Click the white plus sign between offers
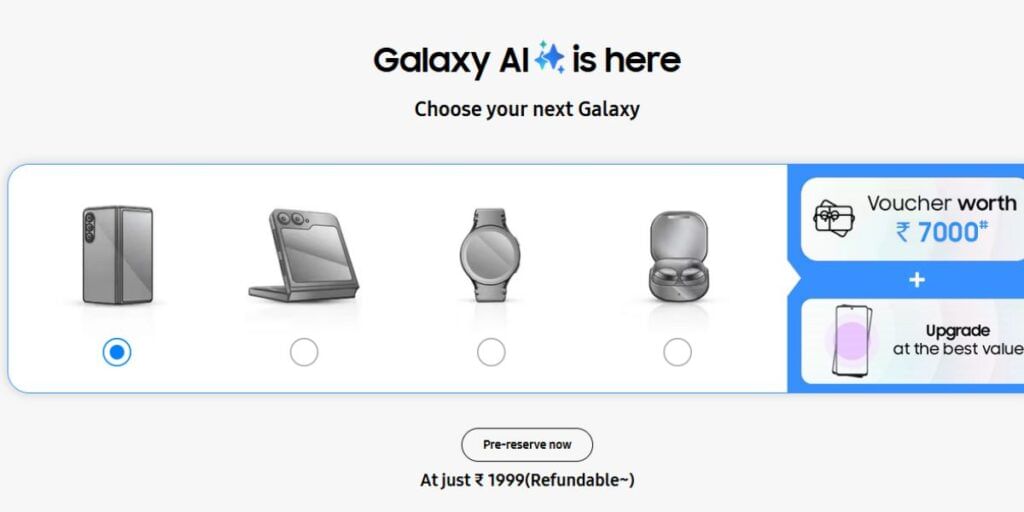Image resolution: width=1024 pixels, height=512 pixels. [x=917, y=280]
